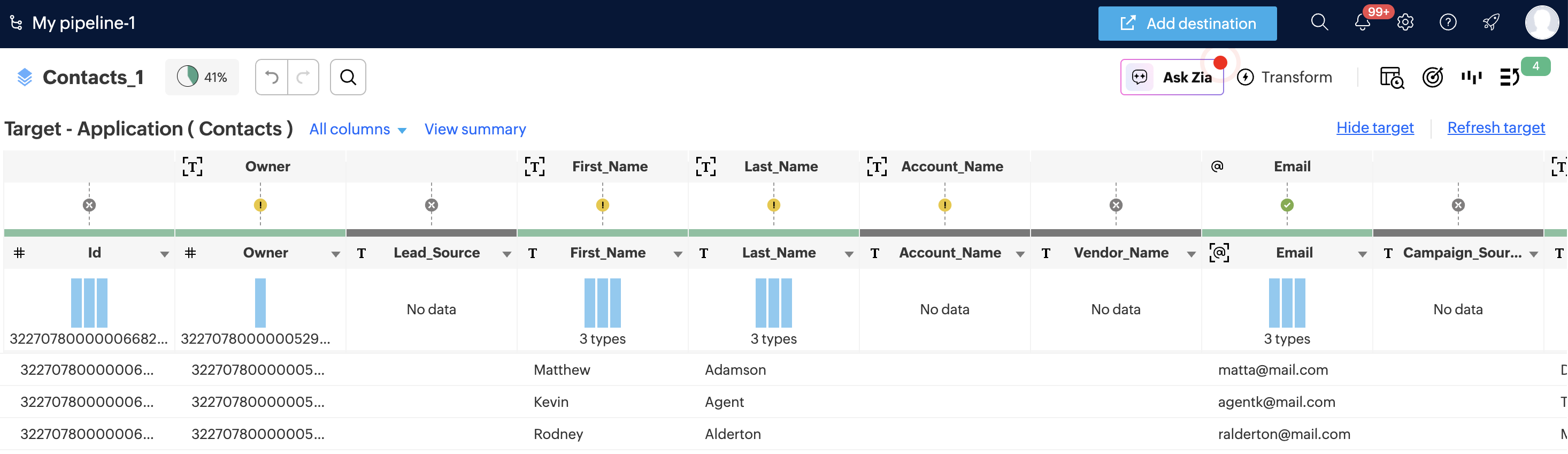Open the ruleset icon with badge 4
The image size is (1568, 454).
pos(1510,78)
